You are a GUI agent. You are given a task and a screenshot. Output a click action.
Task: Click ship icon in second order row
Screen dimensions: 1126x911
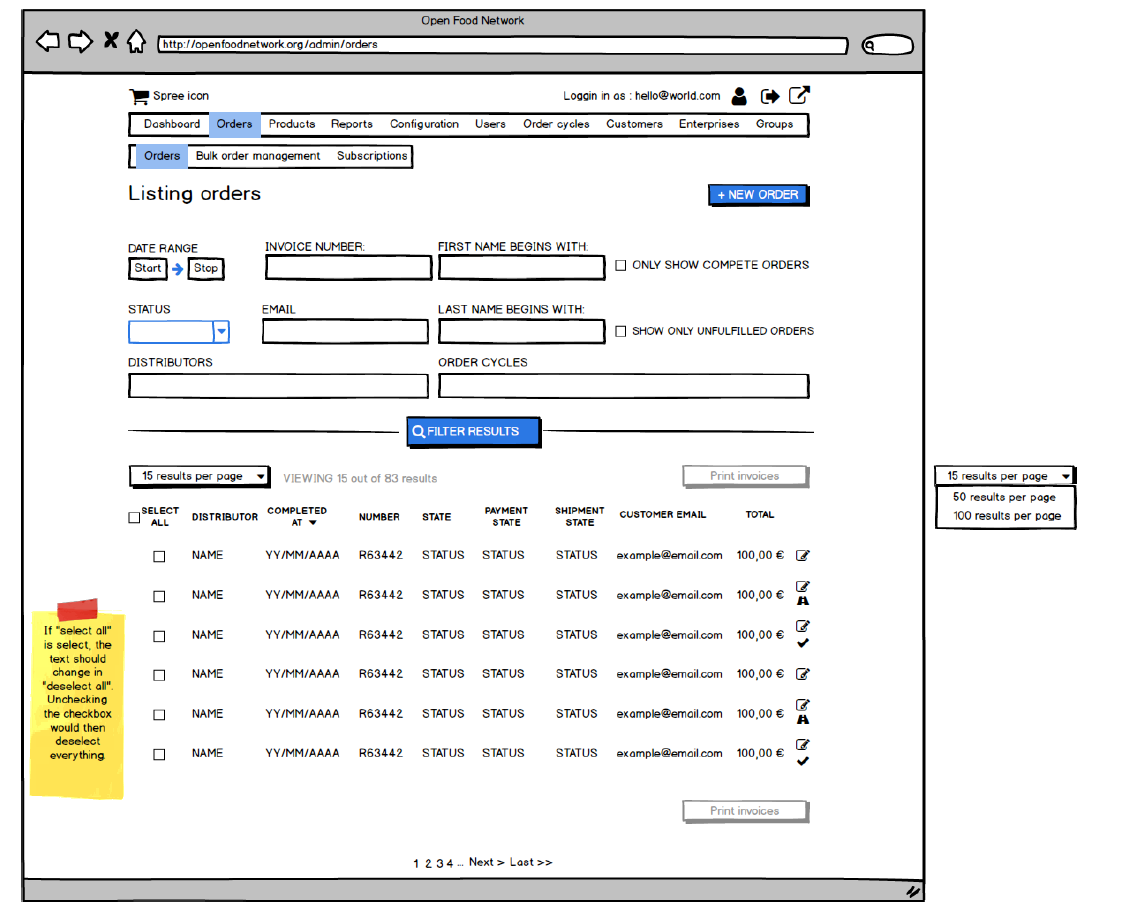click(803, 601)
